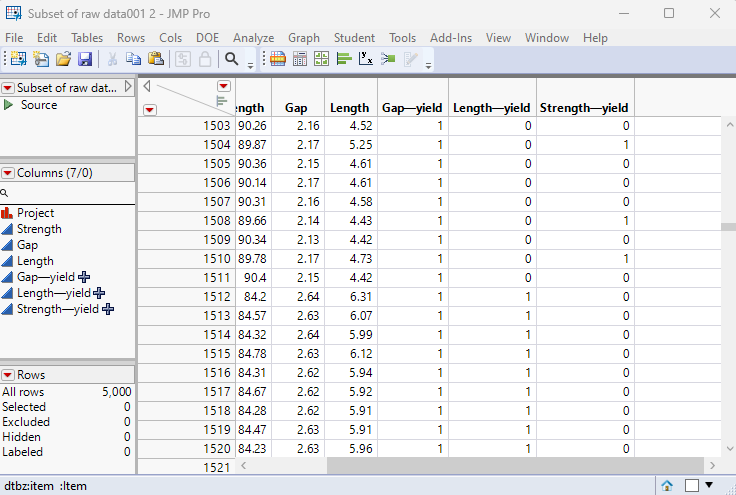Image resolution: width=736 pixels, height=495 pixels.
Task: Collapse the side panels with the triangle
Action: tap(148, 86)
